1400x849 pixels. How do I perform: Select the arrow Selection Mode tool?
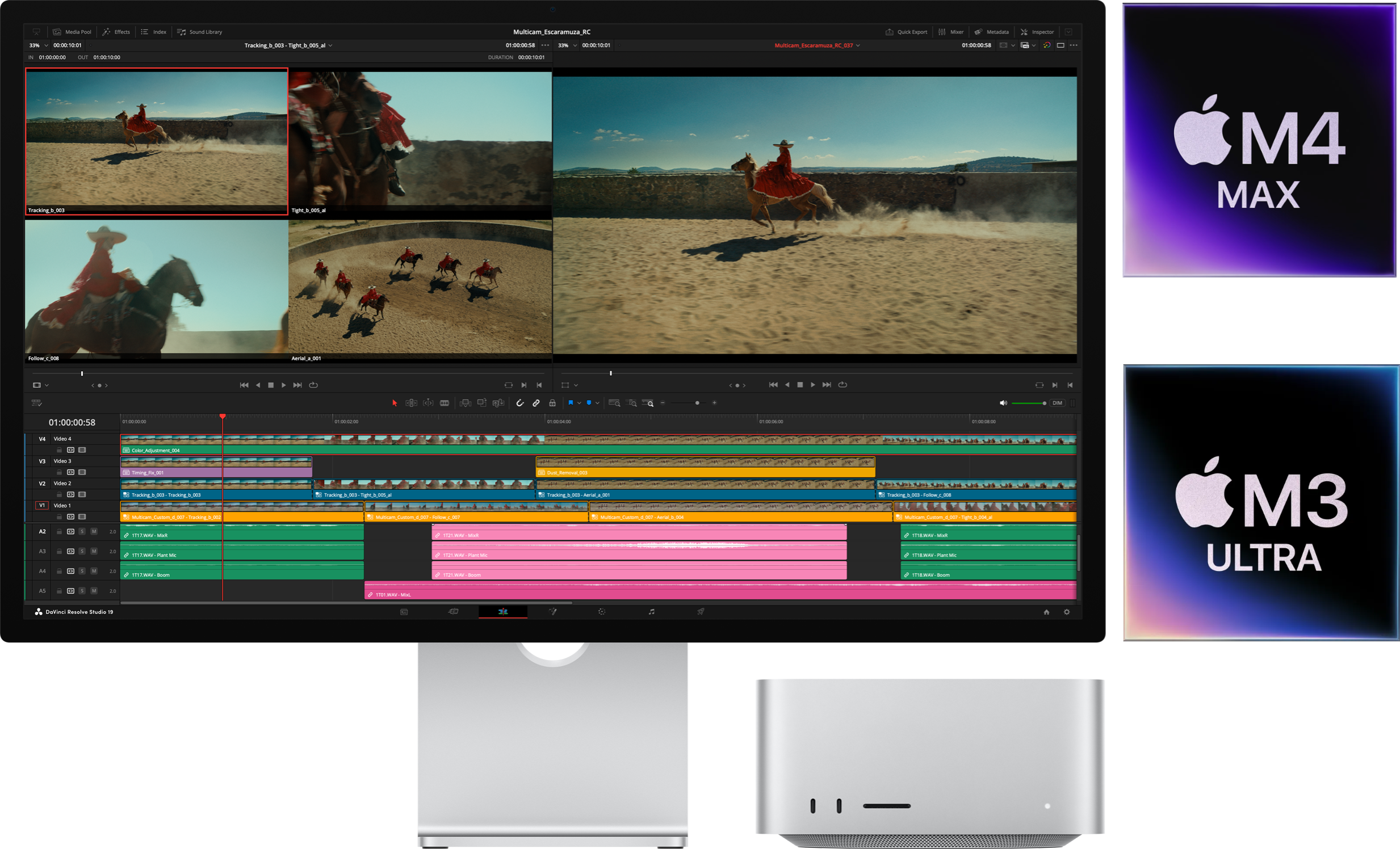[395, 403]
